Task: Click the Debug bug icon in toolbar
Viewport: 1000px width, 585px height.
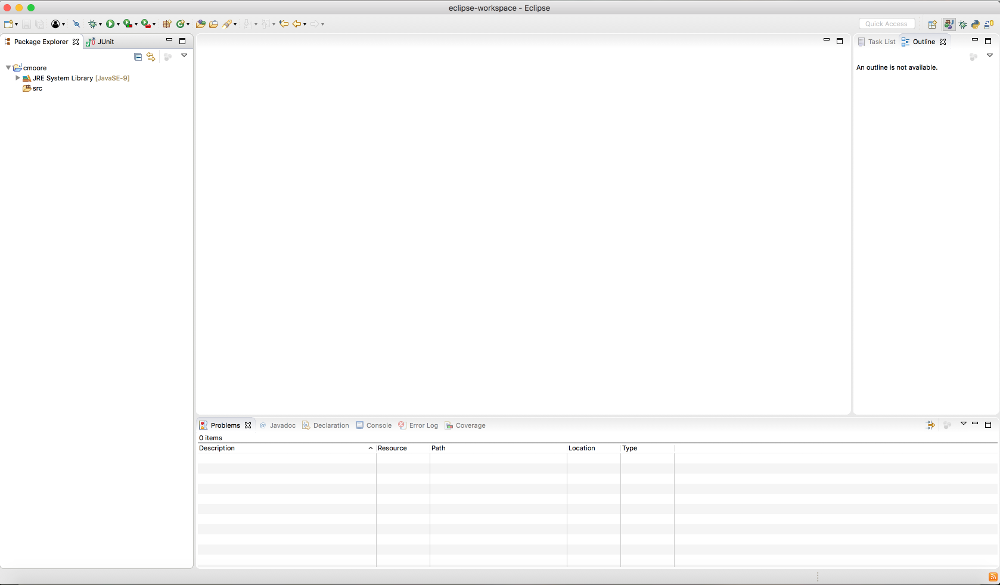Action: 92,24
